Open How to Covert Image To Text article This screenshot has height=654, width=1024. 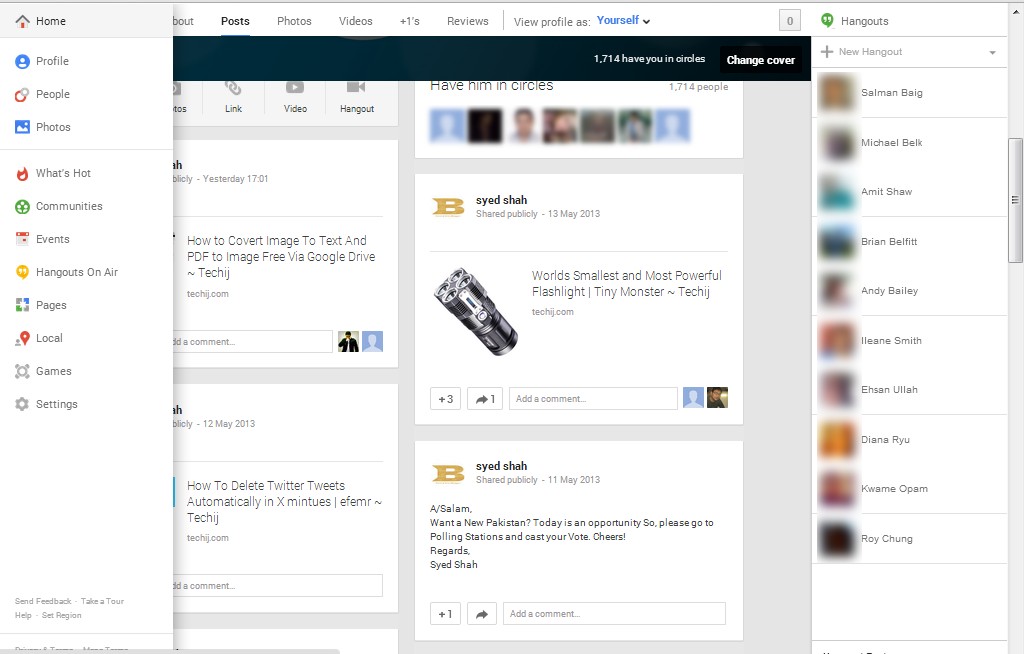pos(281,257)
